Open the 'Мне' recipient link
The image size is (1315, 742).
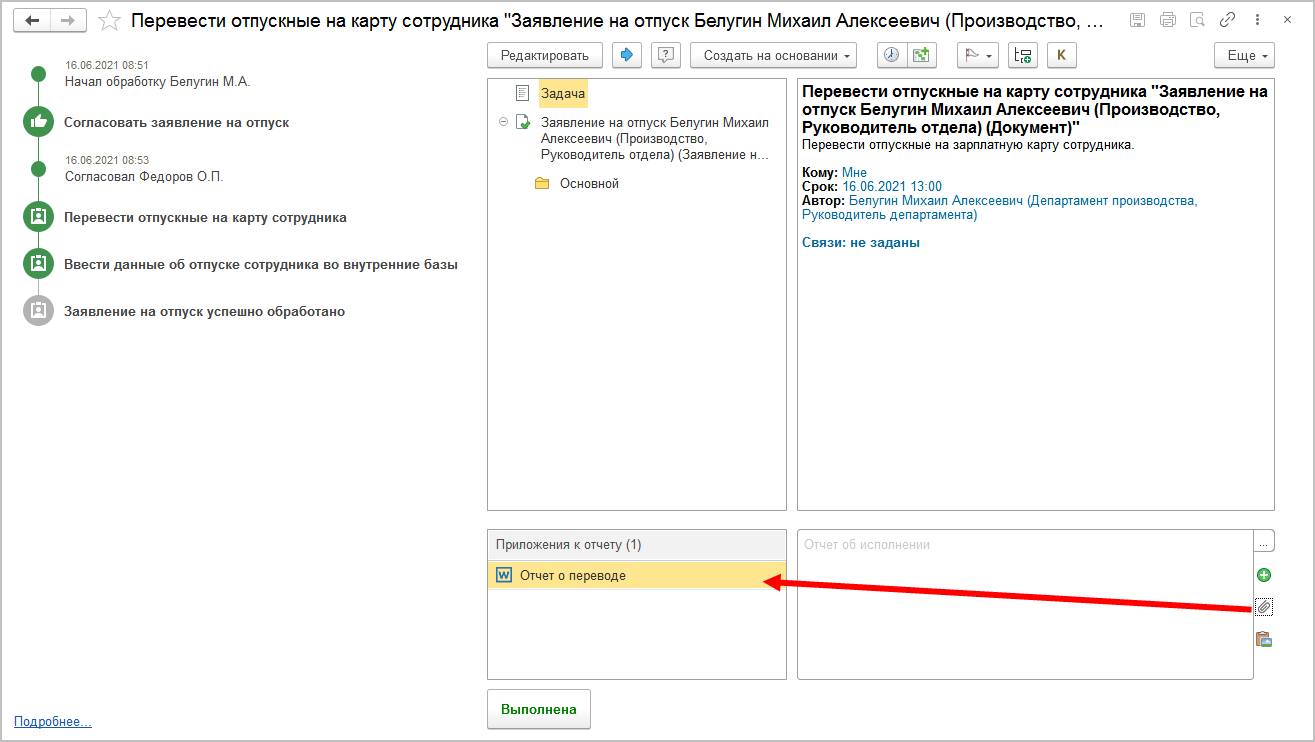point(854,173)
